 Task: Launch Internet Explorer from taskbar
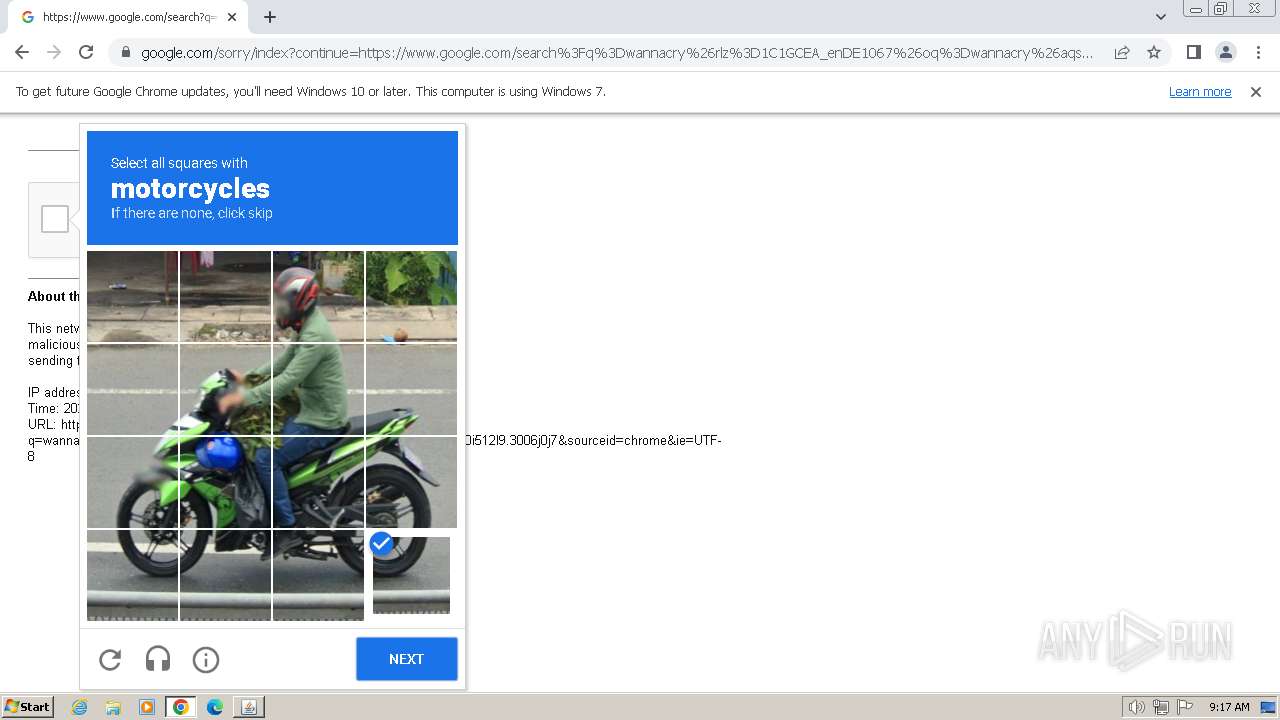80,707
